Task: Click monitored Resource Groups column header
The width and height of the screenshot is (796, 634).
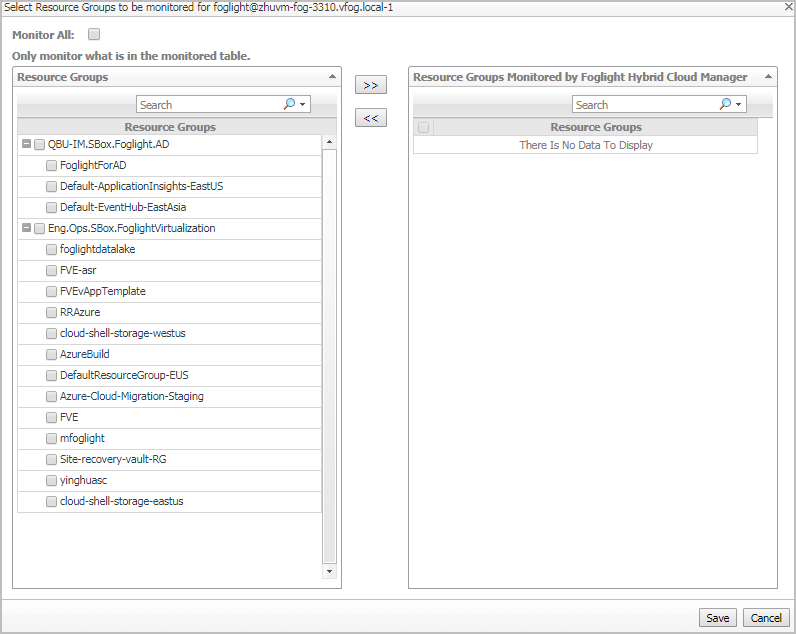Action: click(x=596, y=127)
